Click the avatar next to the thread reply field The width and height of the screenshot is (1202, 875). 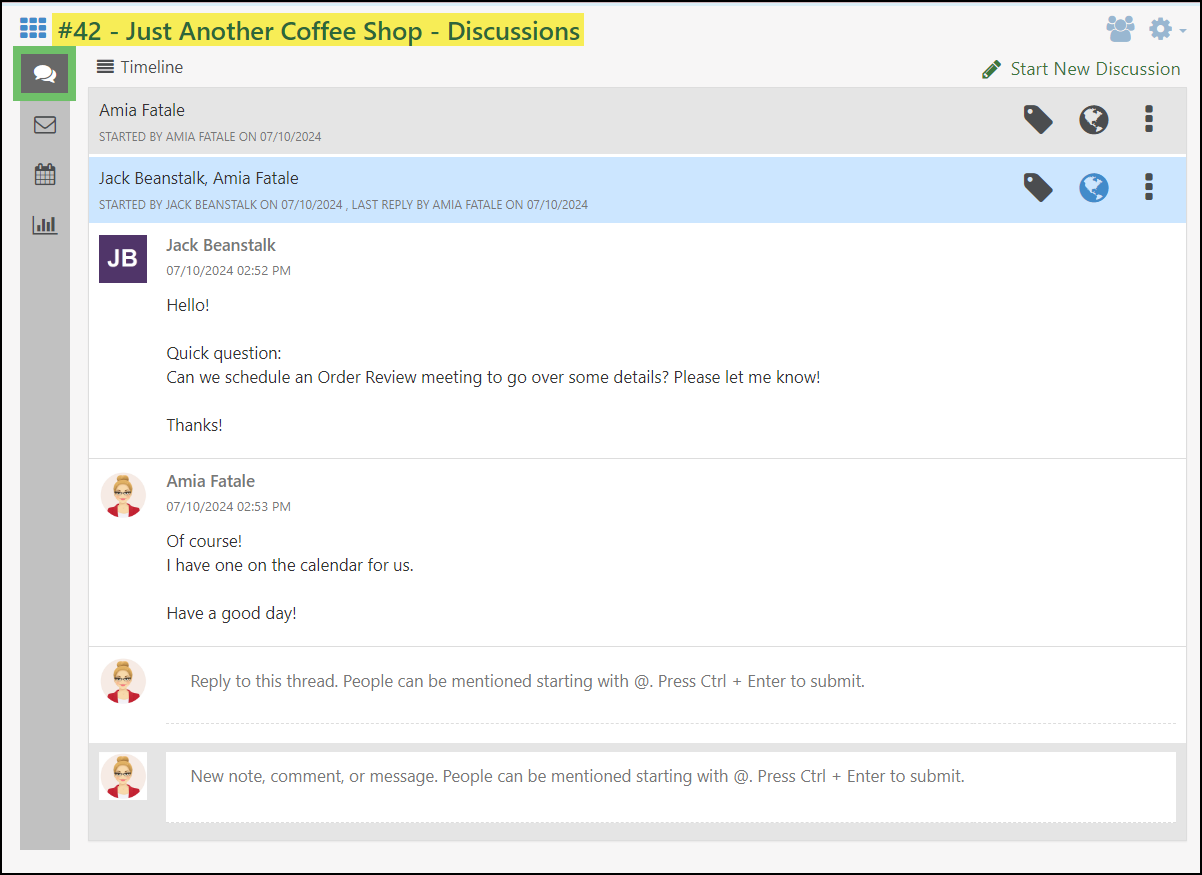point(123,682)
